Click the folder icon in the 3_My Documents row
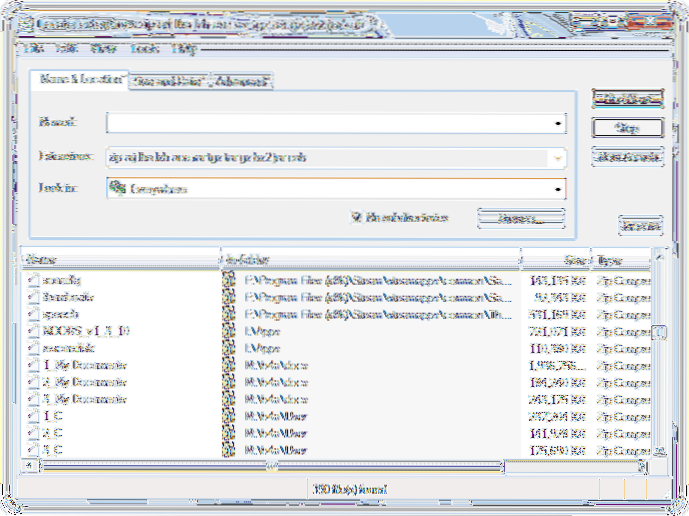 [x=229, y=399]
